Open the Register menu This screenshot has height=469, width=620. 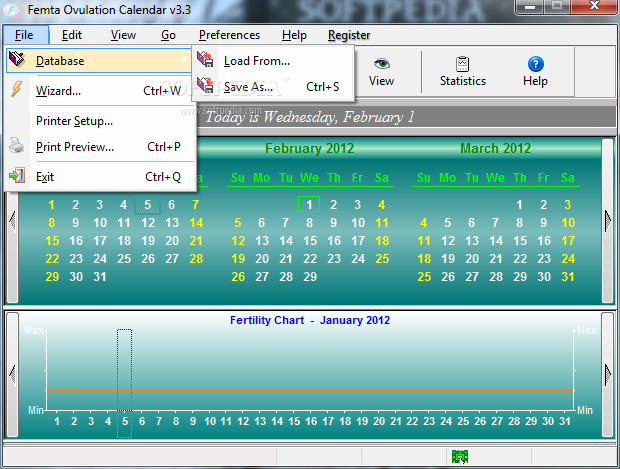[349, 35]
